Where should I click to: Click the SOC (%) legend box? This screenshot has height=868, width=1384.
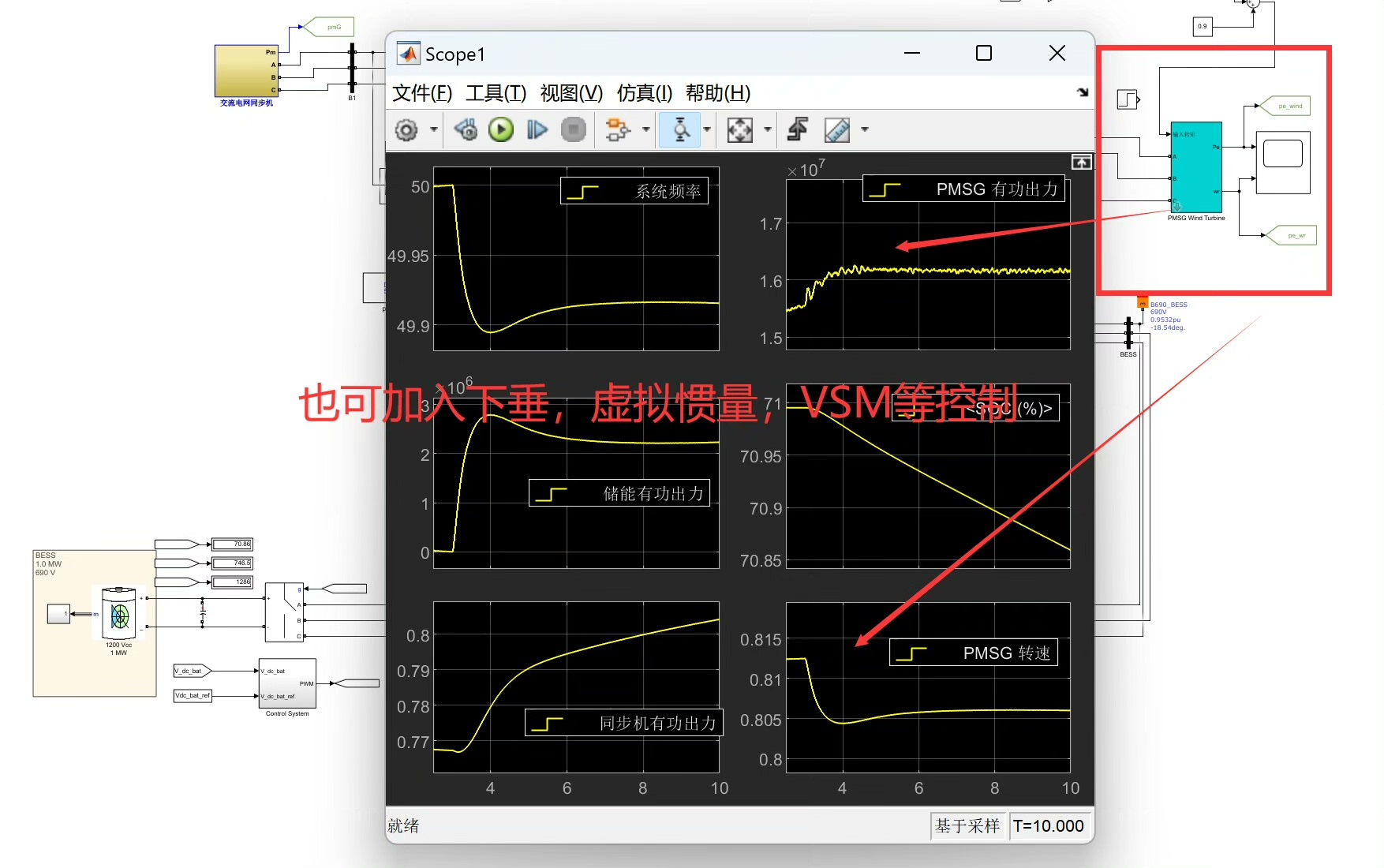point(975,408)
